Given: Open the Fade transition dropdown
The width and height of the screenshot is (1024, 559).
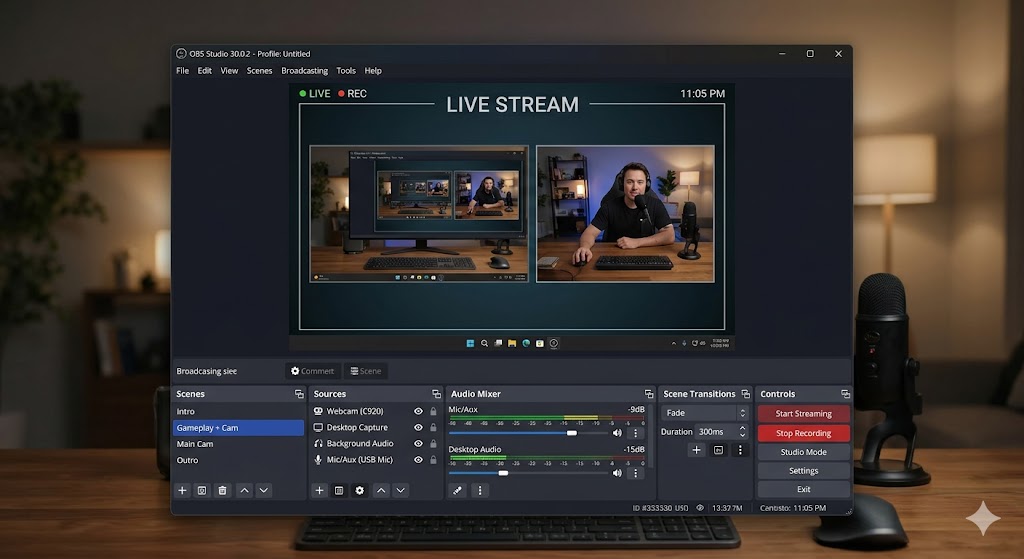Looking at the screenshot, I should (x=704, y=413).
